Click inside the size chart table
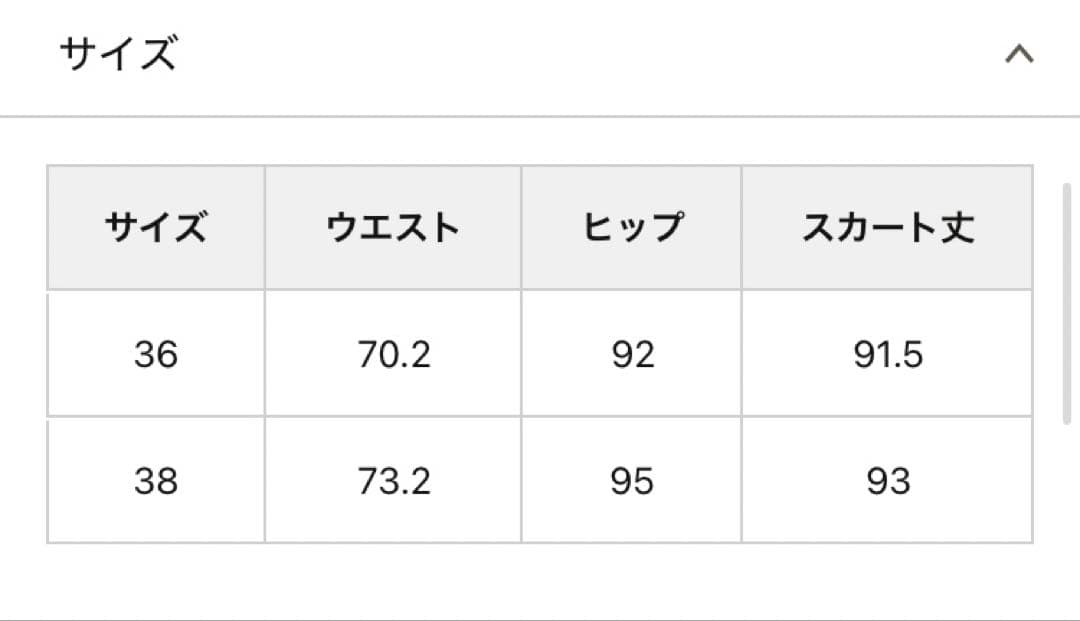Viewport: 1080px width, 621px height. tap(540, 352)
